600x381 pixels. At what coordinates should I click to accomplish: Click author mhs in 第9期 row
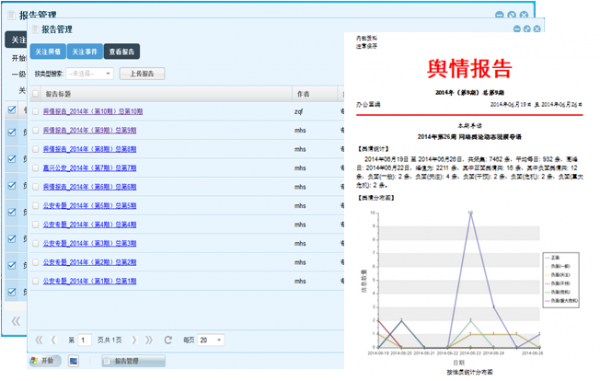300,130
